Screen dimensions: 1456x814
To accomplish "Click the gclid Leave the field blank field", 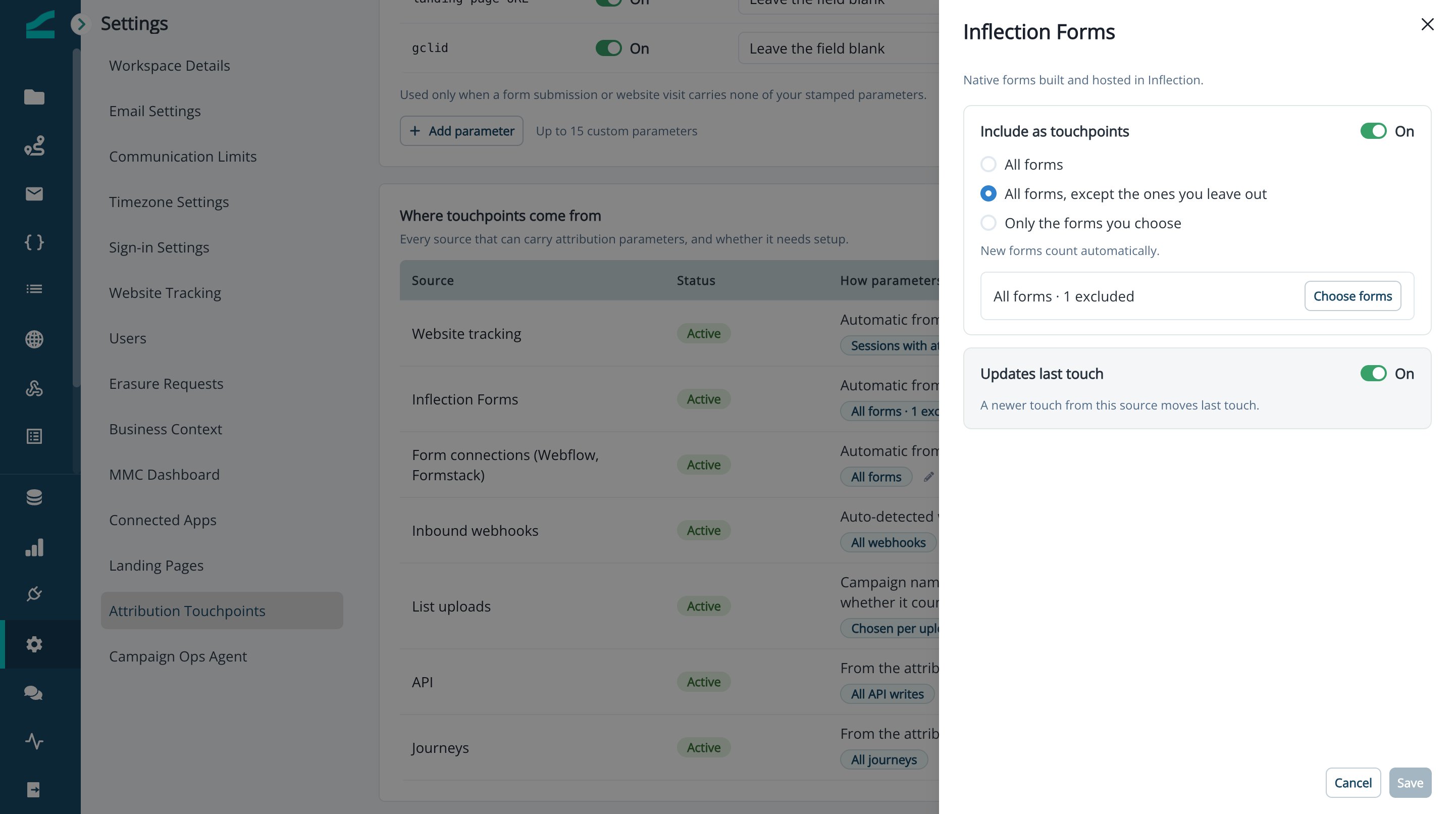I will [838, 48].
